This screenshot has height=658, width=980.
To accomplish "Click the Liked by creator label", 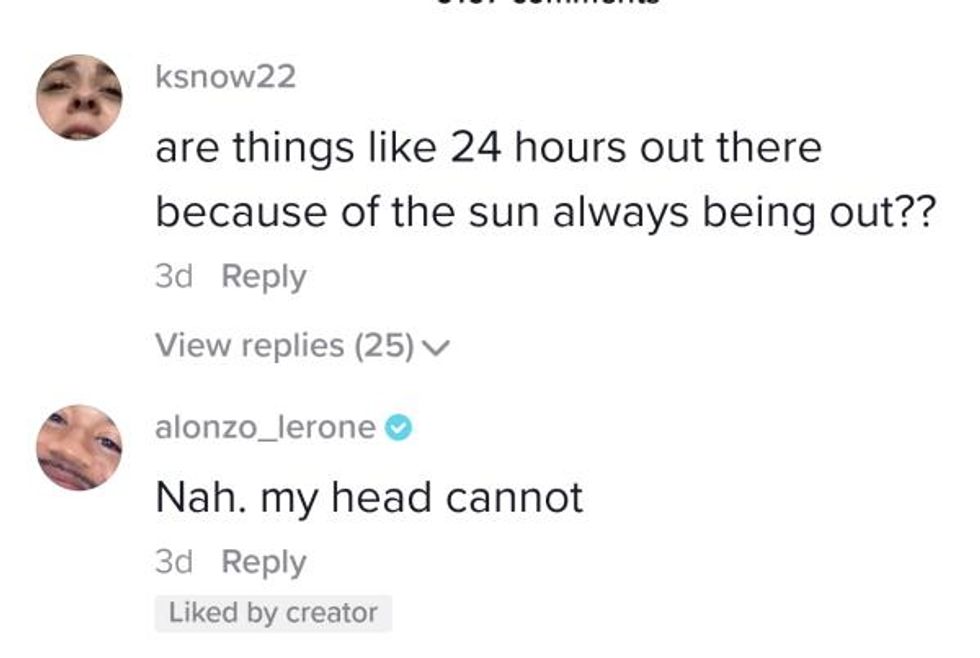I will coord(273,613).
